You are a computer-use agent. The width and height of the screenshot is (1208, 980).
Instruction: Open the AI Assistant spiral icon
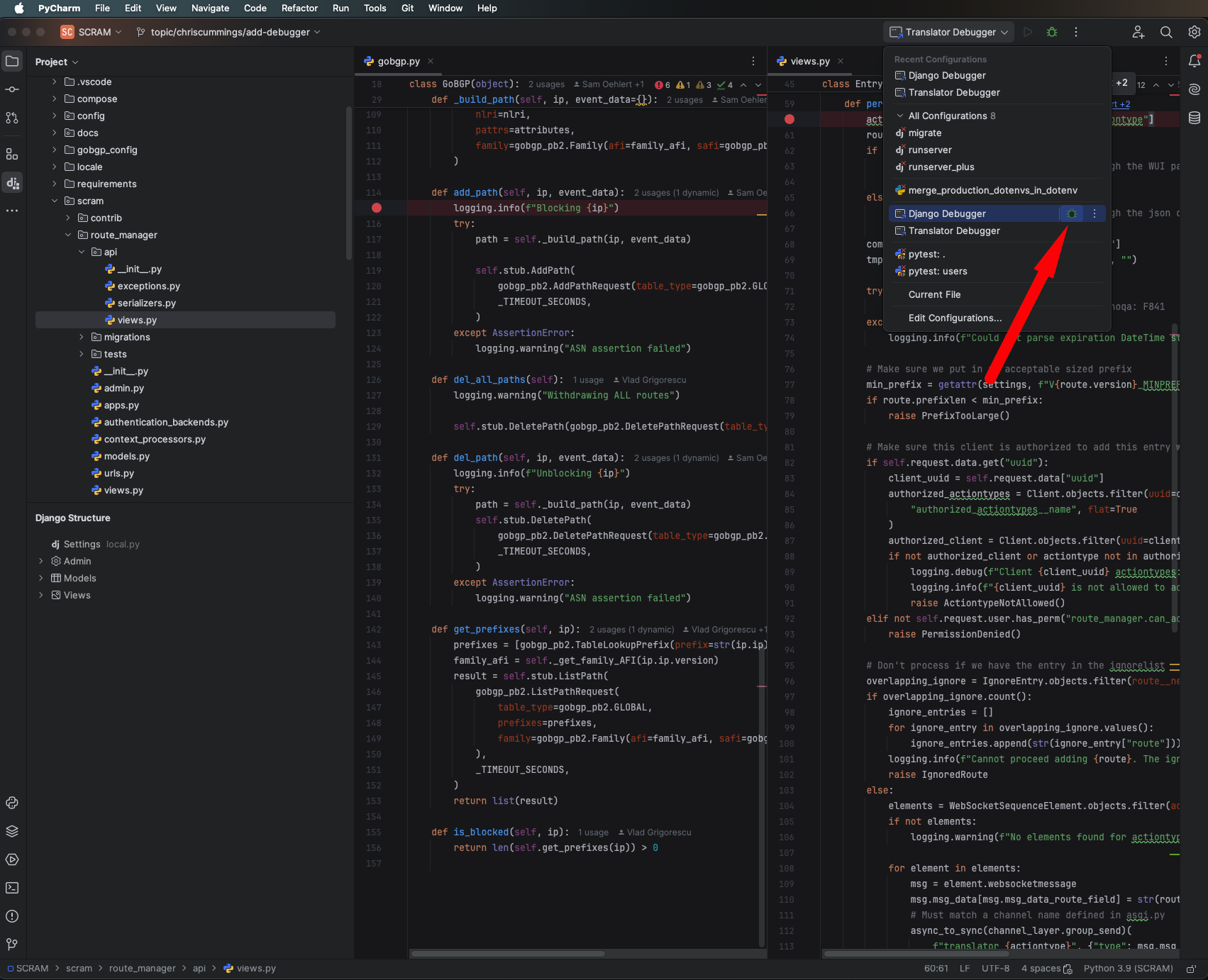[x=1195, y=89]
